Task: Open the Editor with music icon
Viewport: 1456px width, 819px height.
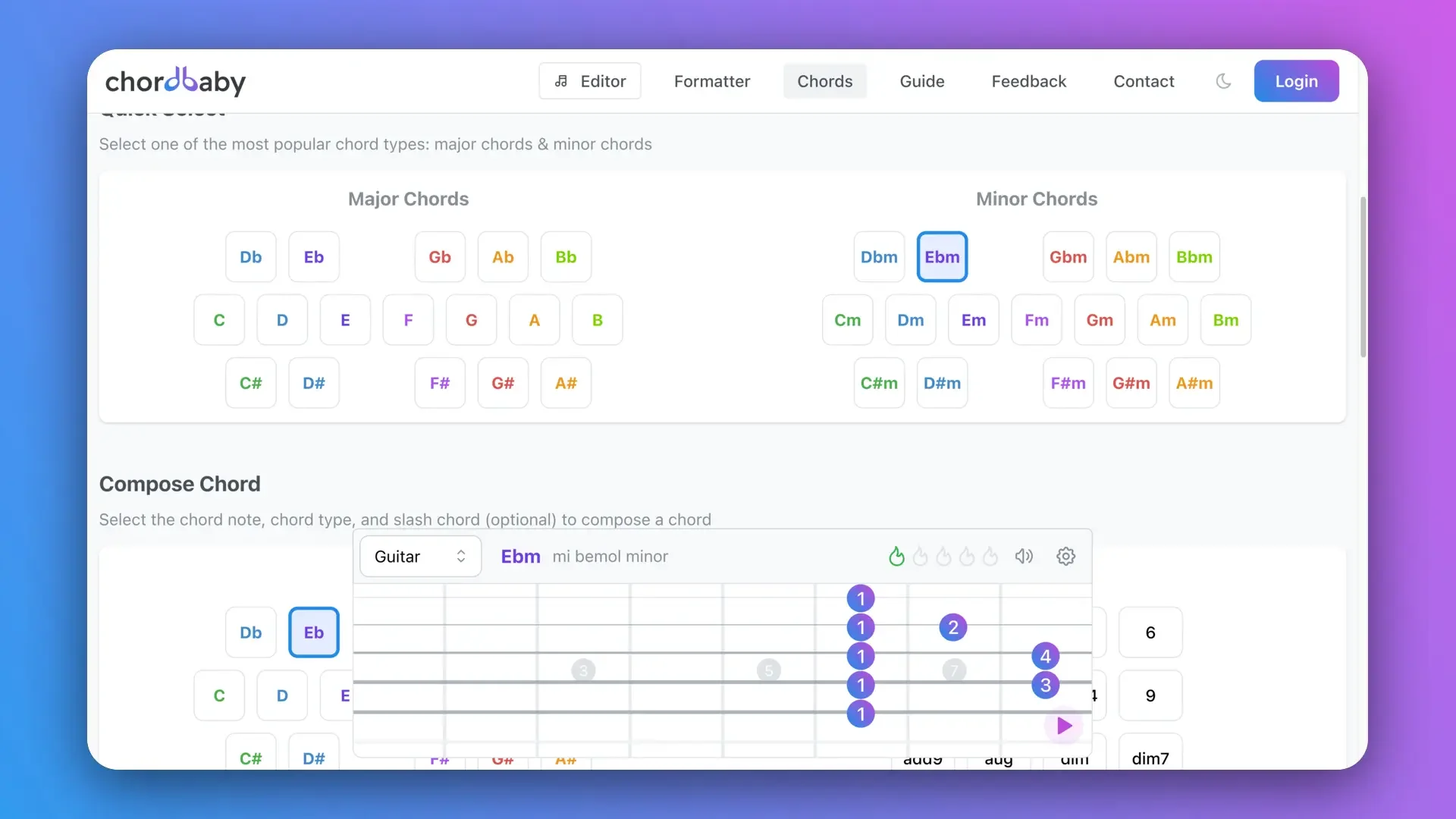Action: [590, 81]
